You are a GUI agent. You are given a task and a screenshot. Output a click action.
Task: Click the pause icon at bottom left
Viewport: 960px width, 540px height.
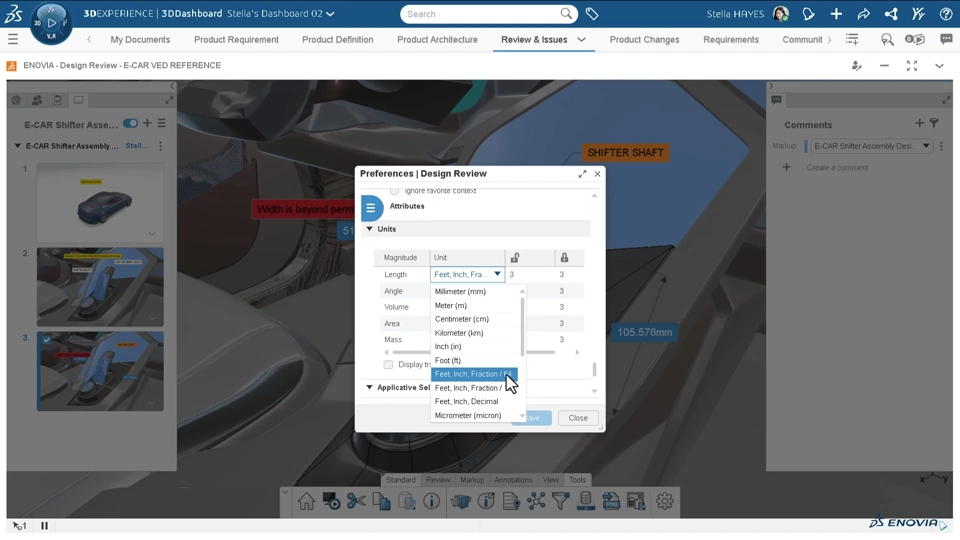[44, 525]
